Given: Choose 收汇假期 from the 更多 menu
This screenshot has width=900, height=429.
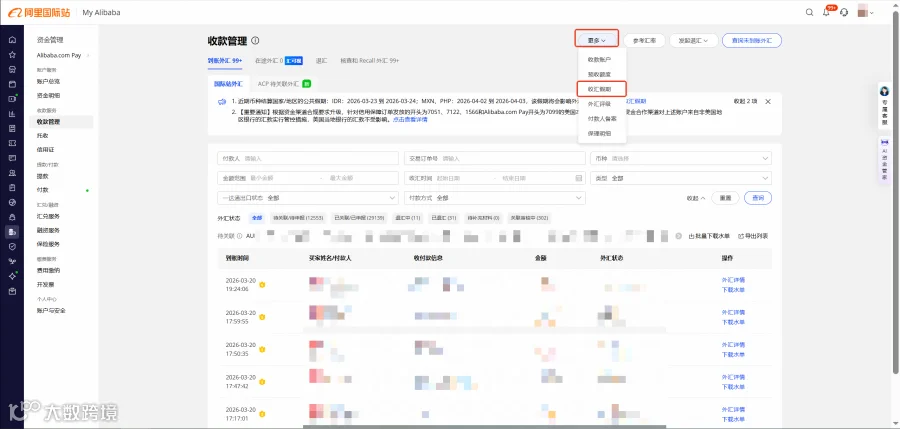Looking at the screenshot, I should [x=602, y=90].
